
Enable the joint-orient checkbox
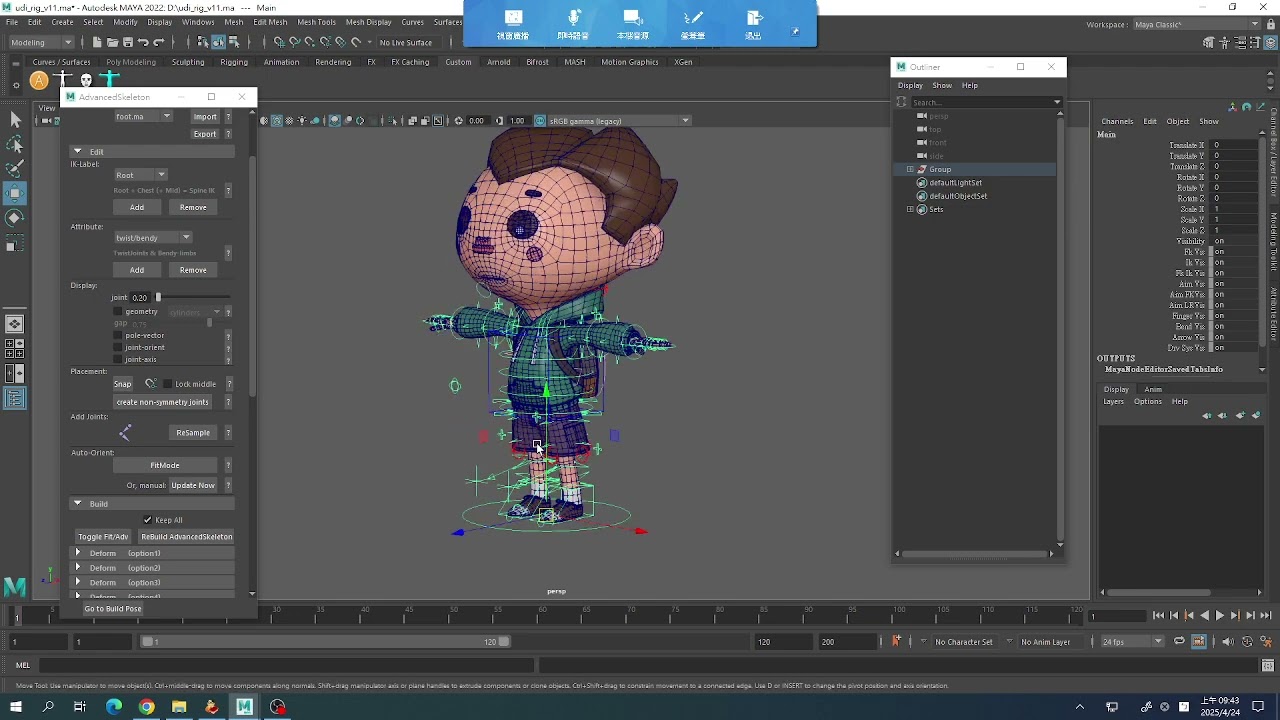point(118,348)
